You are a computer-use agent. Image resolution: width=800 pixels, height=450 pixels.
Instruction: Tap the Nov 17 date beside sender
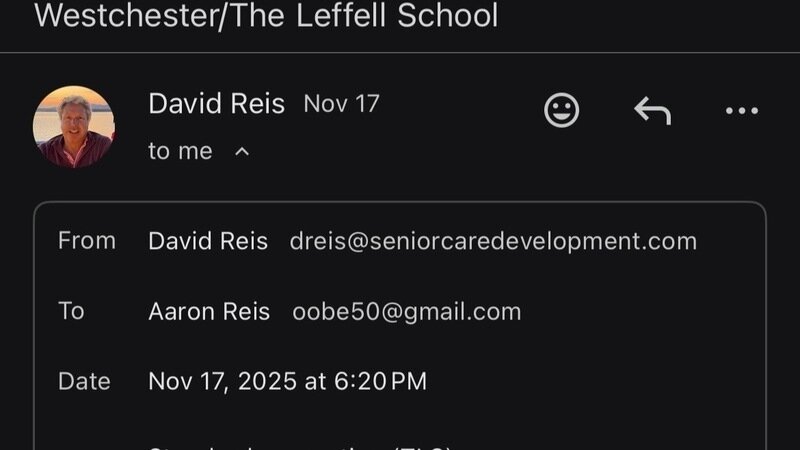tap(341, 104)
